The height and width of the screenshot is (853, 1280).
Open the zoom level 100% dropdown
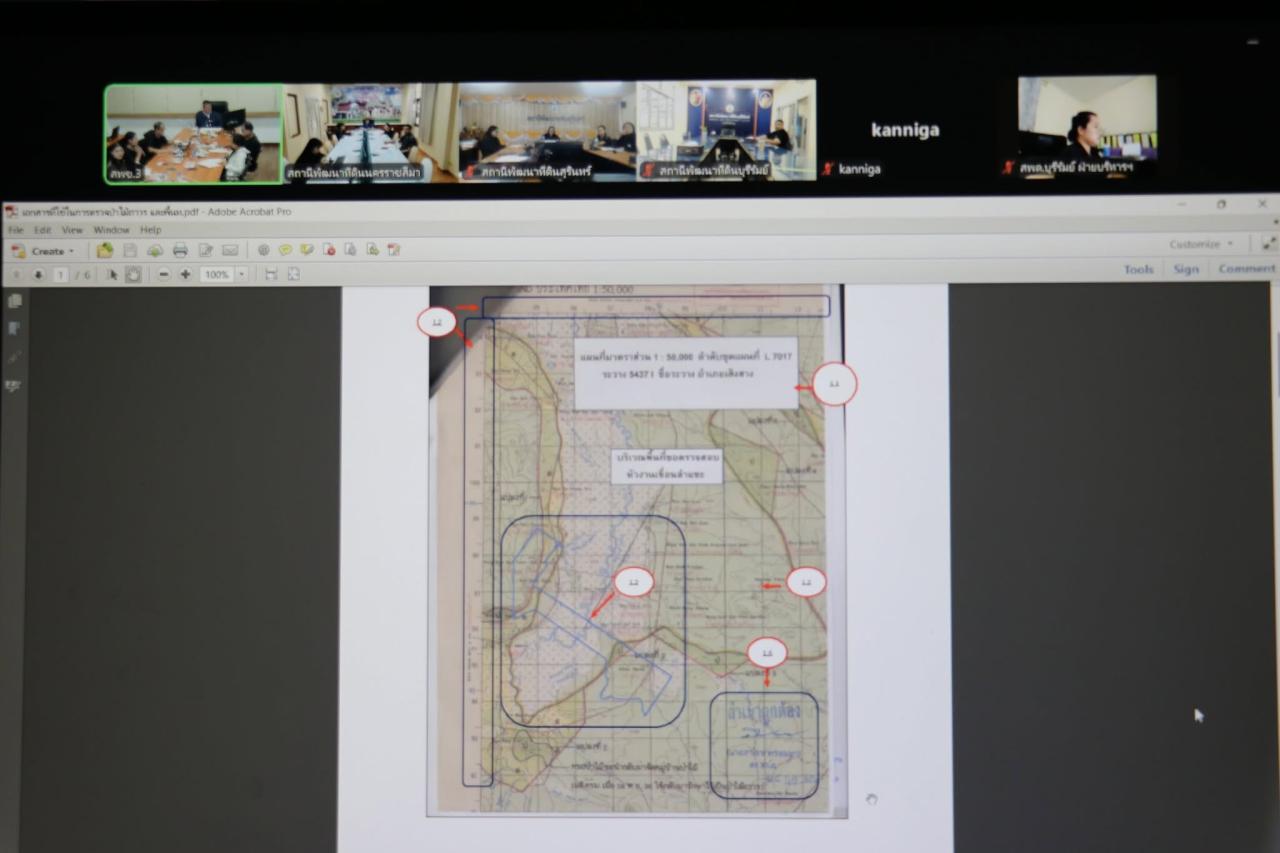[241, 274]
